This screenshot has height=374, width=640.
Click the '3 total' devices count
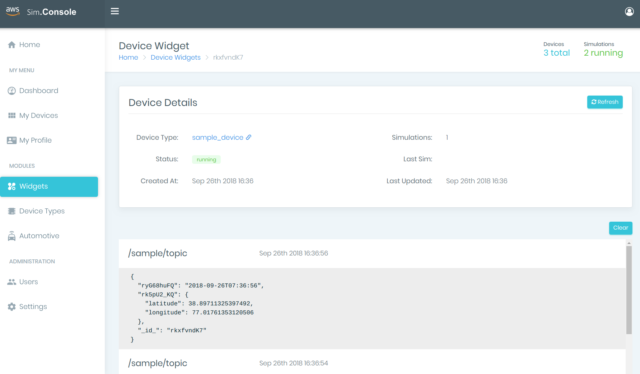(556, 53)
